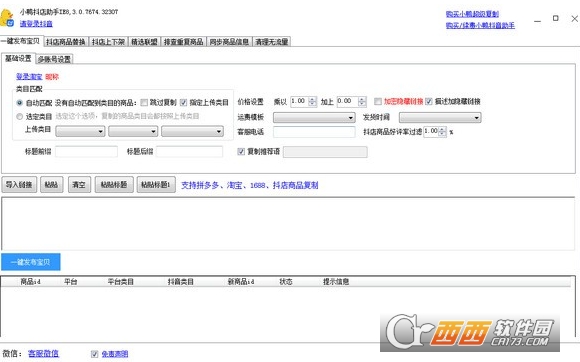
Task: Expand the 发货时间 dropdown
Action: 440,118
